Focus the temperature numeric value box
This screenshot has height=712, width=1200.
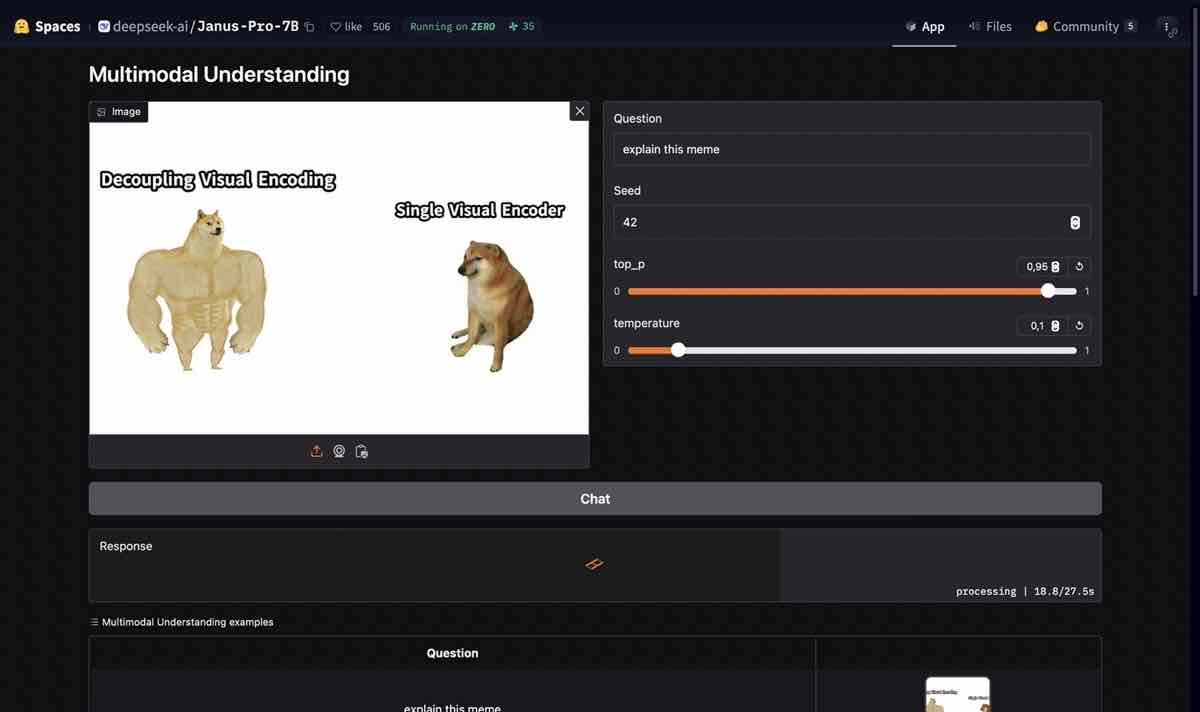pyautogui.click(x=1041, y=326)
